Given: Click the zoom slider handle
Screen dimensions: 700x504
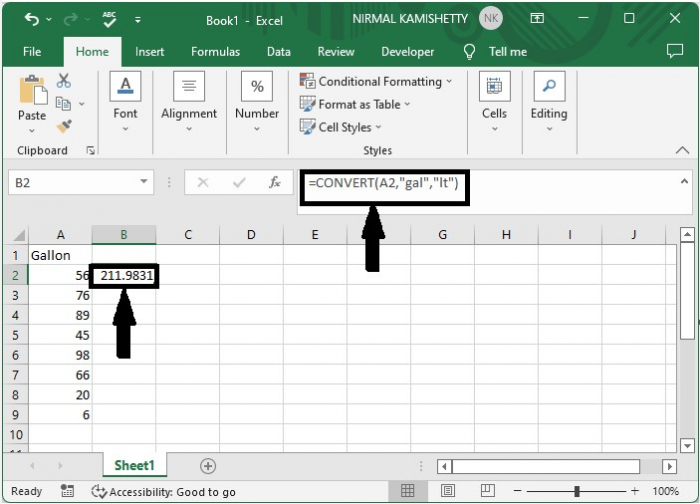Looking at the screenshot, I should point(576,491).
